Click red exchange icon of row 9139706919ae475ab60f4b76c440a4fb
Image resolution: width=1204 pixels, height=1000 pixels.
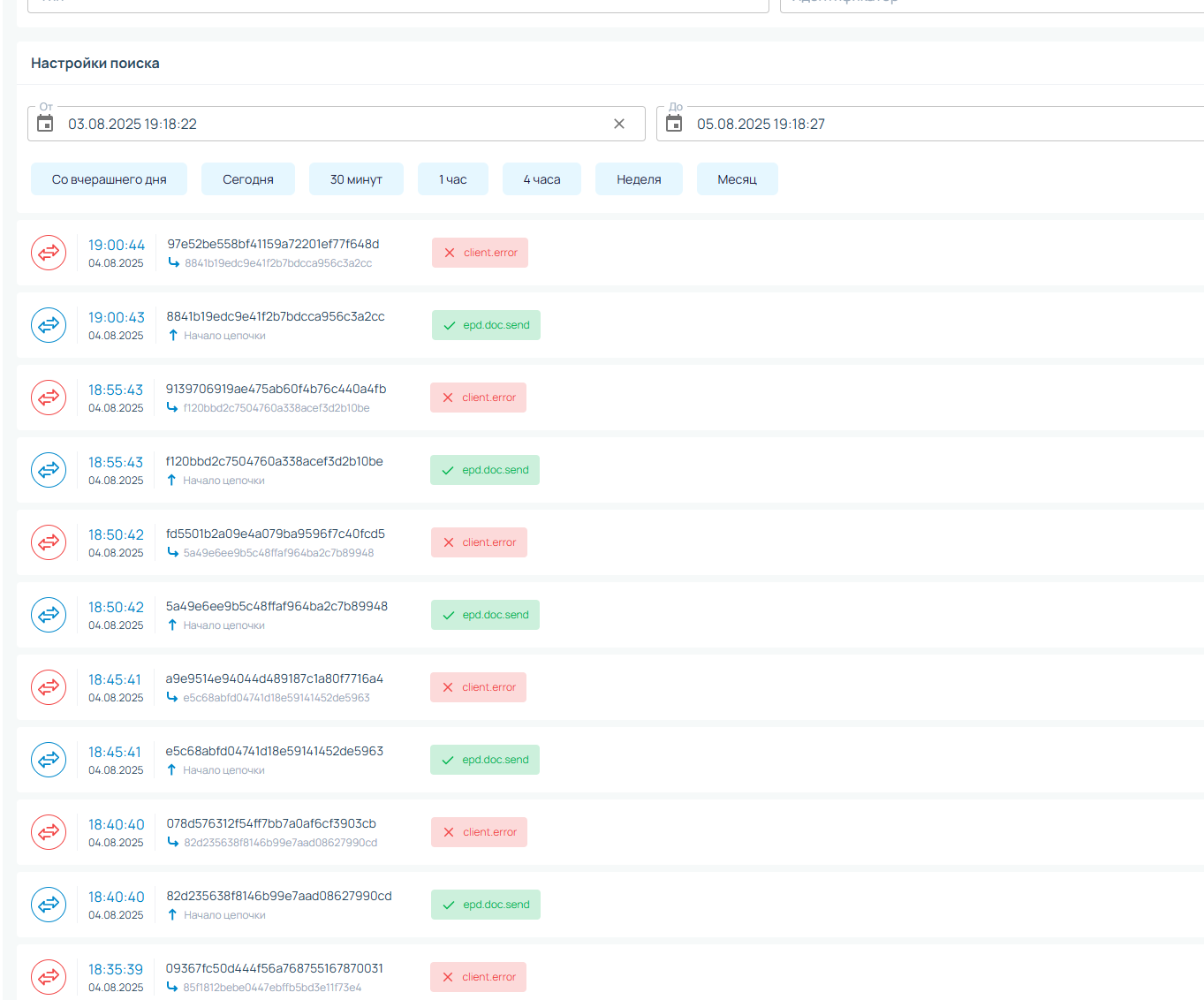click(x=49, y=398)
